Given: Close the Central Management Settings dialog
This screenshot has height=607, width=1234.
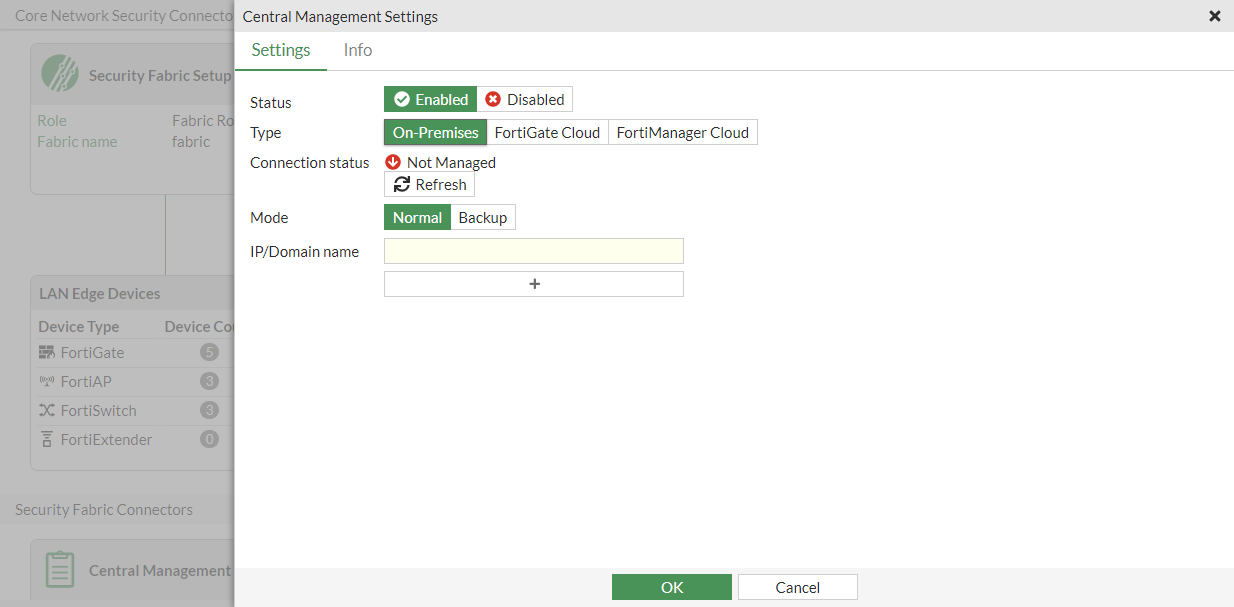Looking at the screenshot, I should tap(1215, 16).
